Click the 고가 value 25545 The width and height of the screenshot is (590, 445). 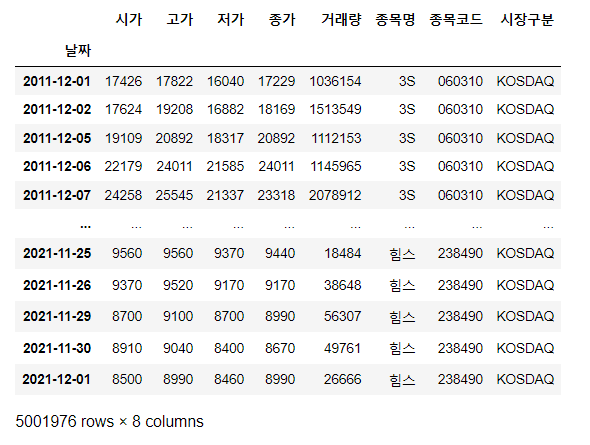click(x=174, y=195)
